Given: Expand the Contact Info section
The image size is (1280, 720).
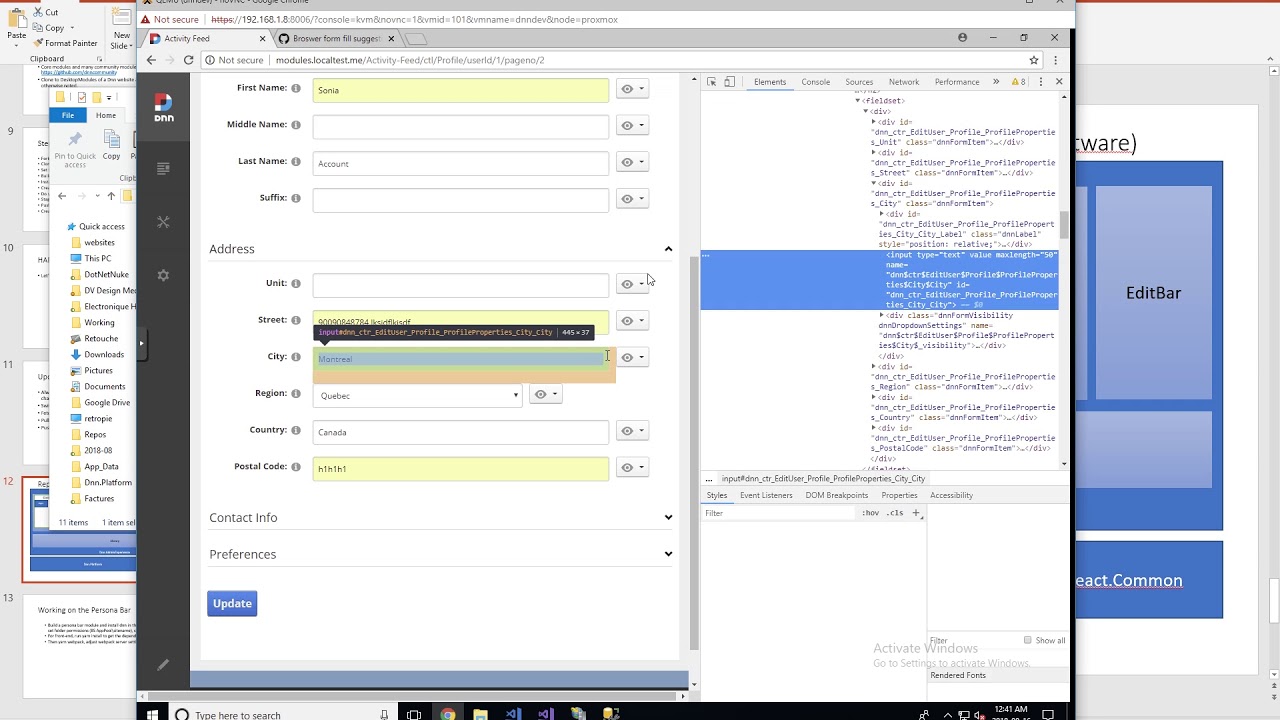Looking at the screenshot, I should coord(668,517).
